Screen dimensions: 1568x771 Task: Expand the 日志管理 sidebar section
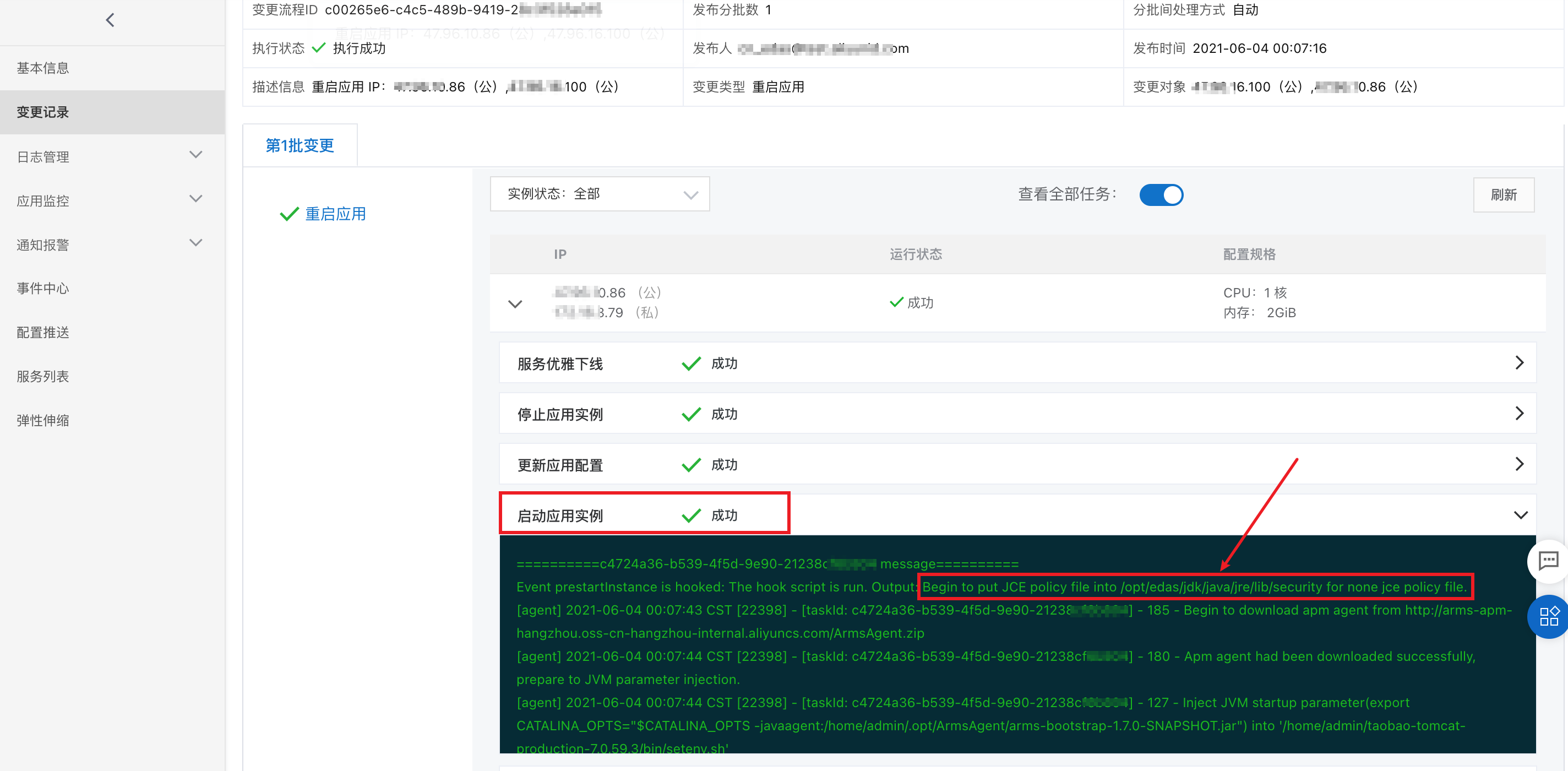[x=195, y=155]
